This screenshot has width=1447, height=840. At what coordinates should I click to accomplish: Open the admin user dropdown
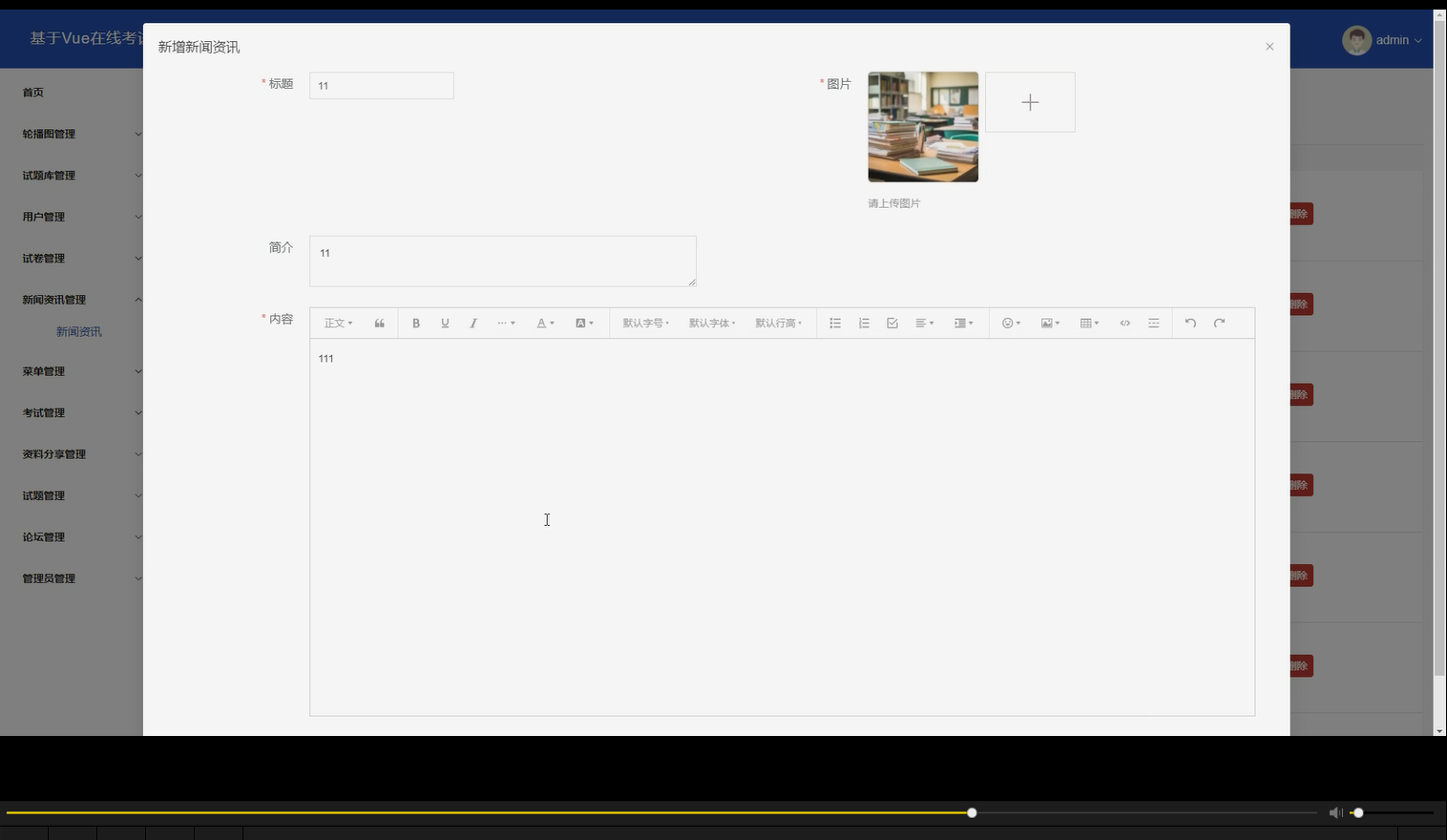pos(1398,40)
